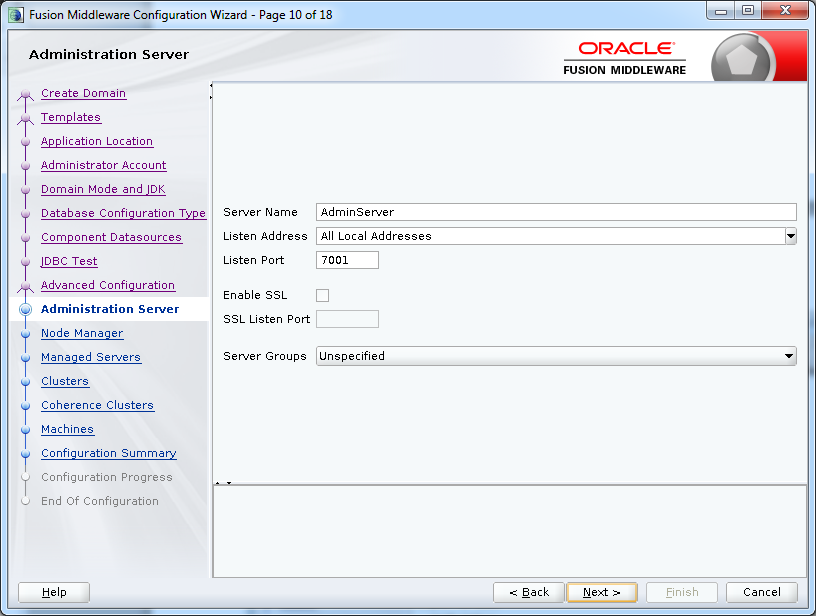Click the Templates step marker icon

(x=25, y=118)
